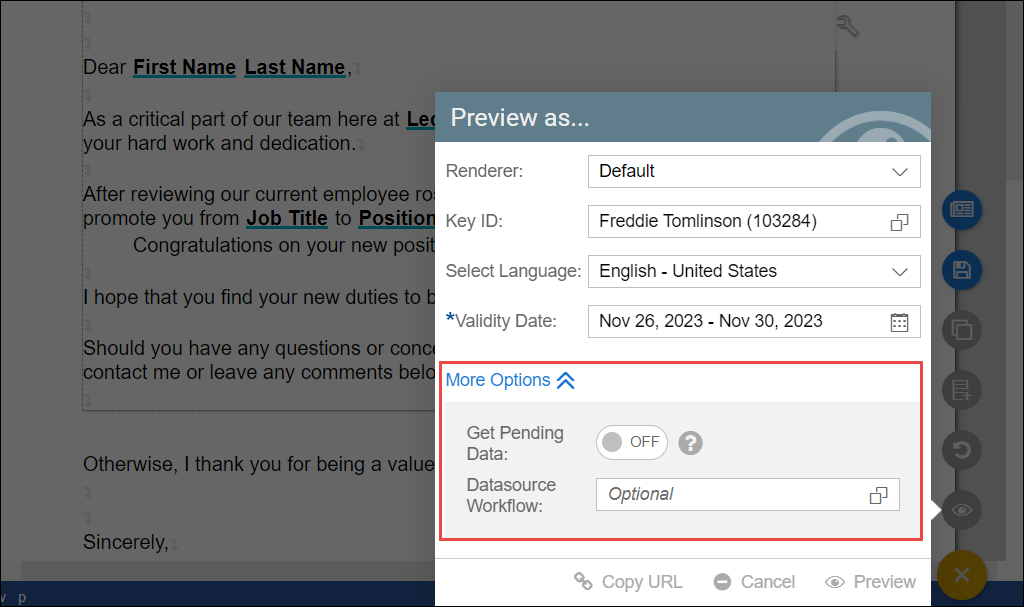Open the Key ID record picker icon
Image resolution: width=1024 pixels, height=607 pixels.
[x=899, y=222]
